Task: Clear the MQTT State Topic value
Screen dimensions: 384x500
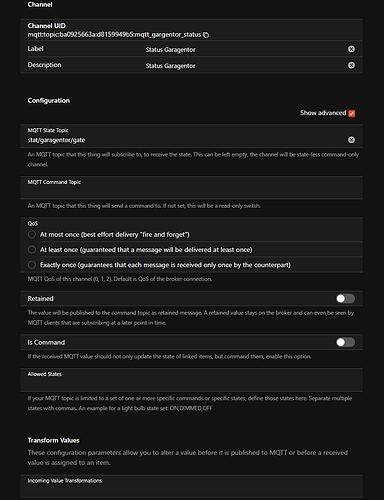Action: click(351, 140)
